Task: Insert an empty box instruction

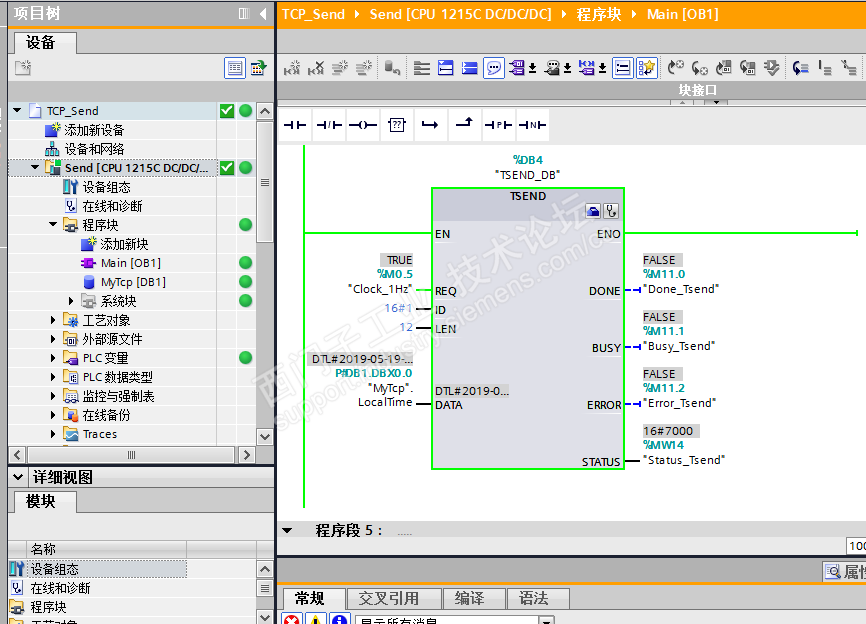Action: (x=397, y=125)
